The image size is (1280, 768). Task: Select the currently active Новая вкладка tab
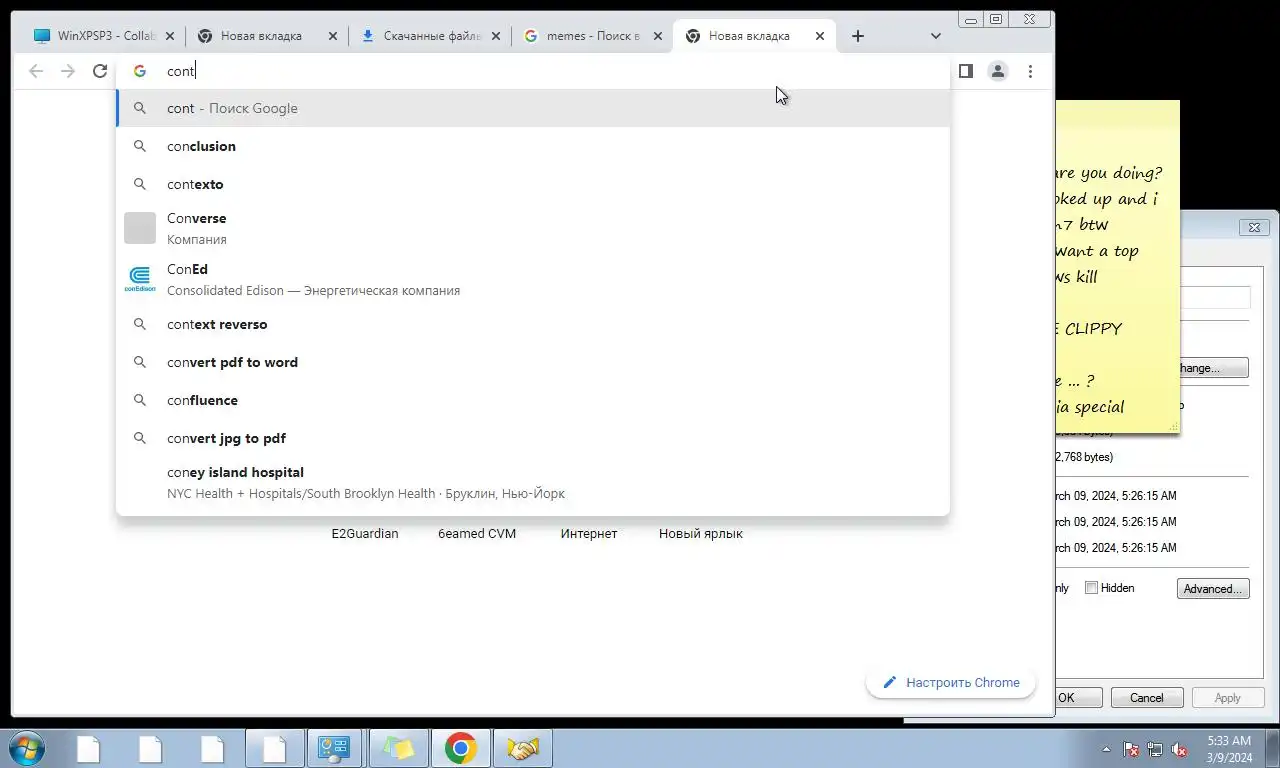point(755,36)
